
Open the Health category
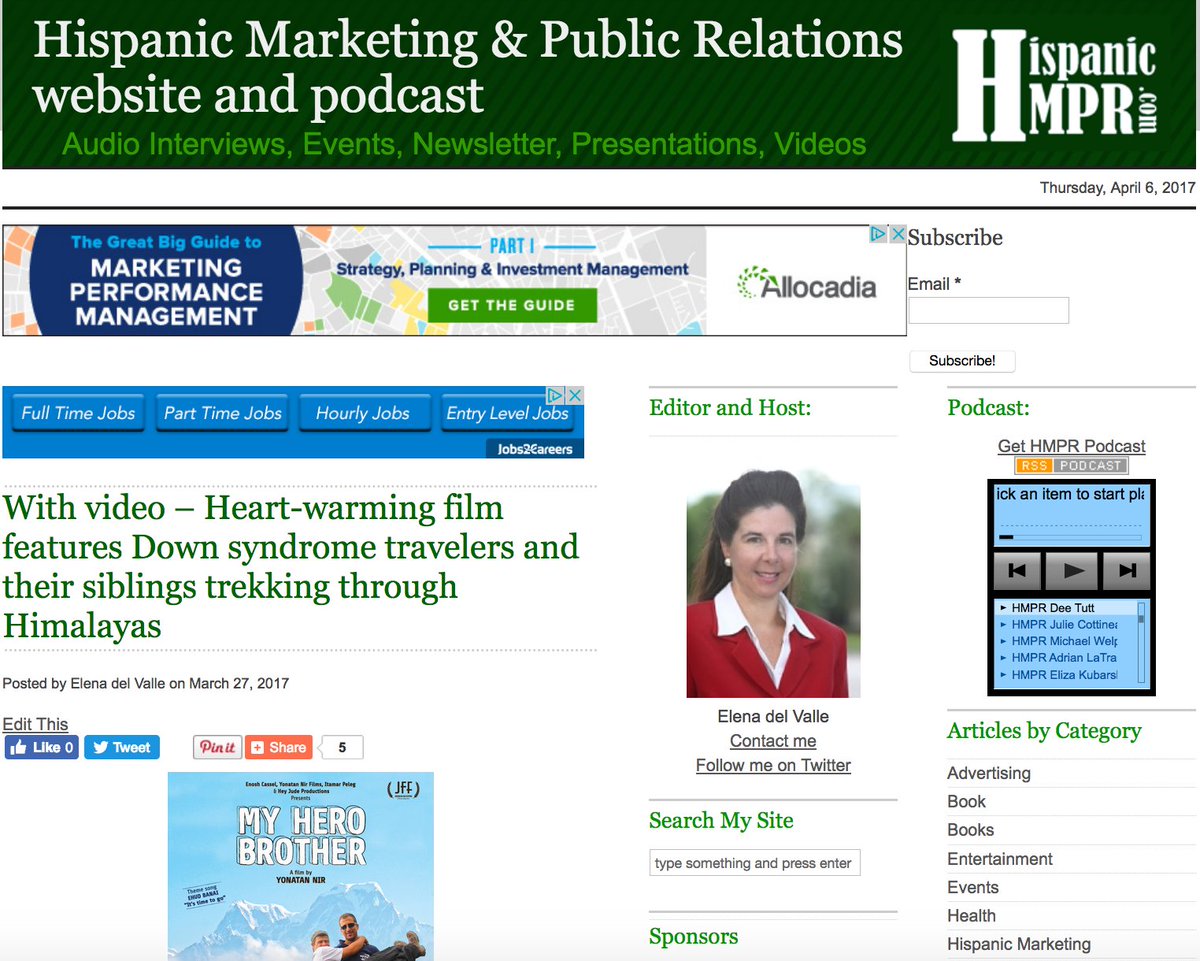pos(972,915)
